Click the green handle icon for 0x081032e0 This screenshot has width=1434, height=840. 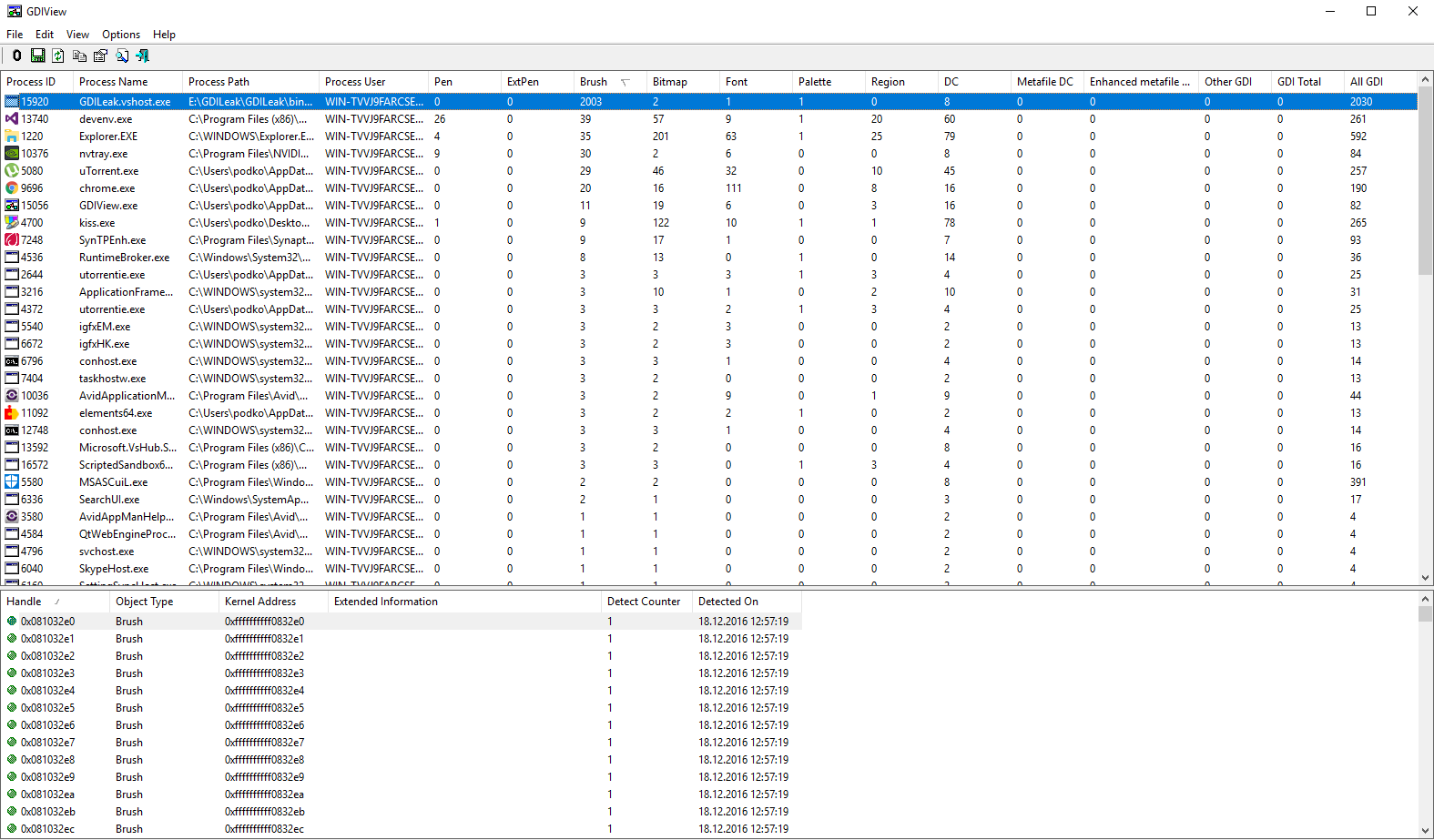click(x=12, y=622)
